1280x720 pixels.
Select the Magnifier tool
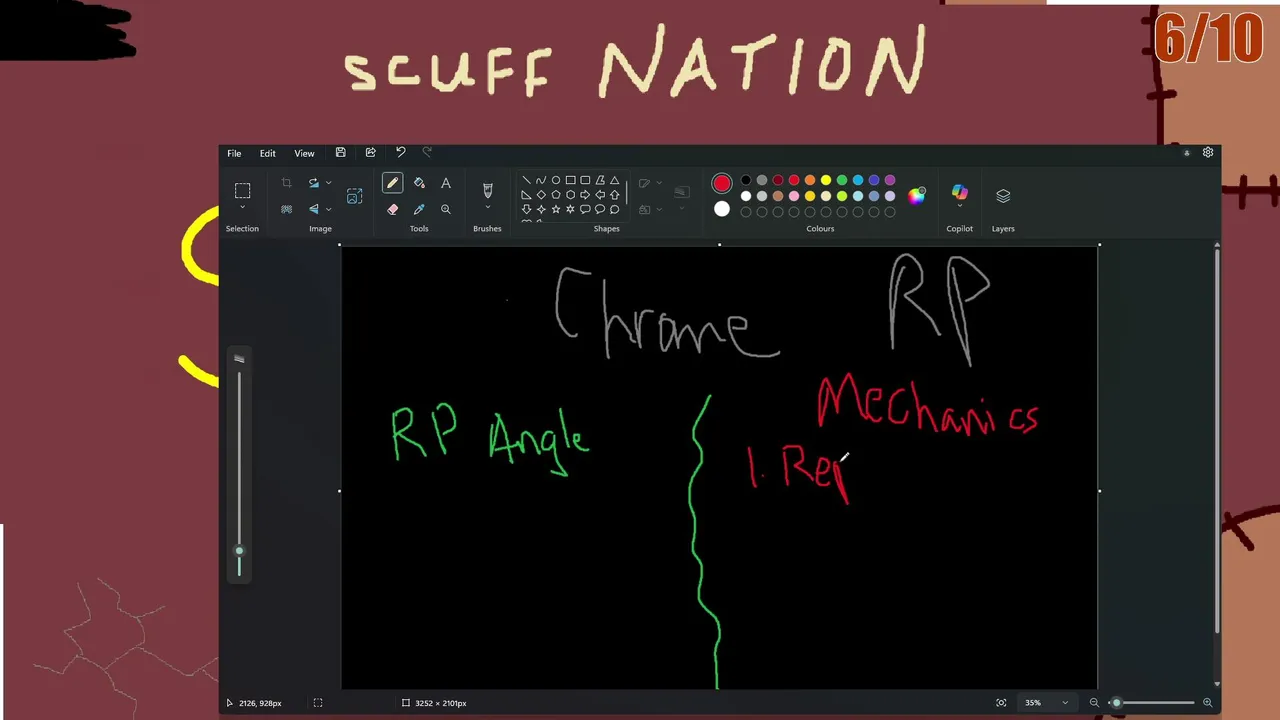[x=446, y=209]
